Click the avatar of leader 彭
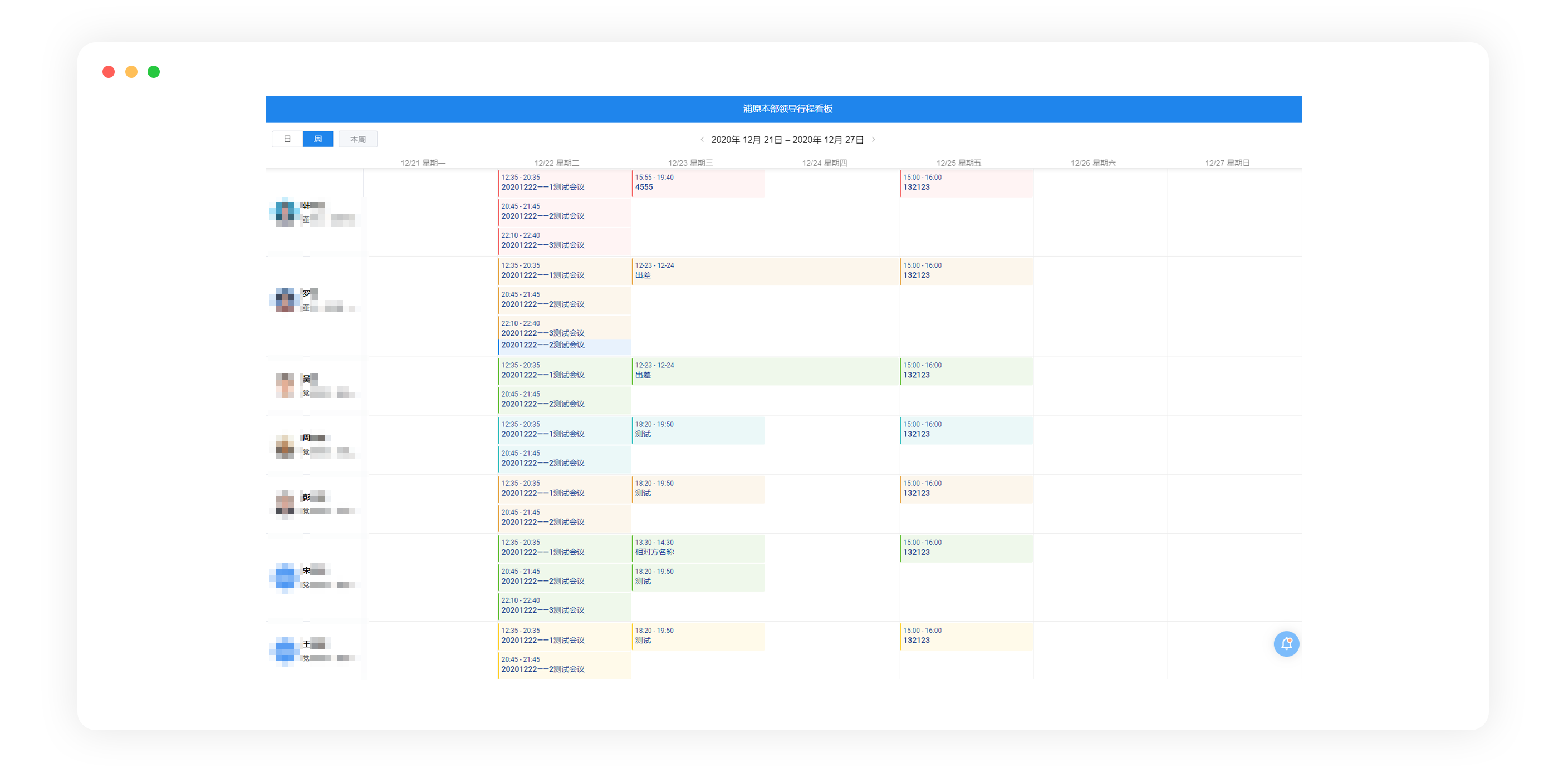The height and width of the screenshot is (773, 1568). click(x=285, y=504)
